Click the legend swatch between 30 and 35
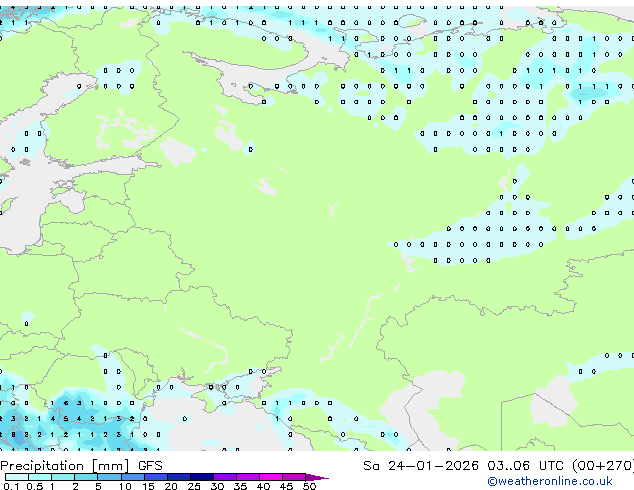The height and width of the screenshot is (490, 634). (x=224, y=477)
